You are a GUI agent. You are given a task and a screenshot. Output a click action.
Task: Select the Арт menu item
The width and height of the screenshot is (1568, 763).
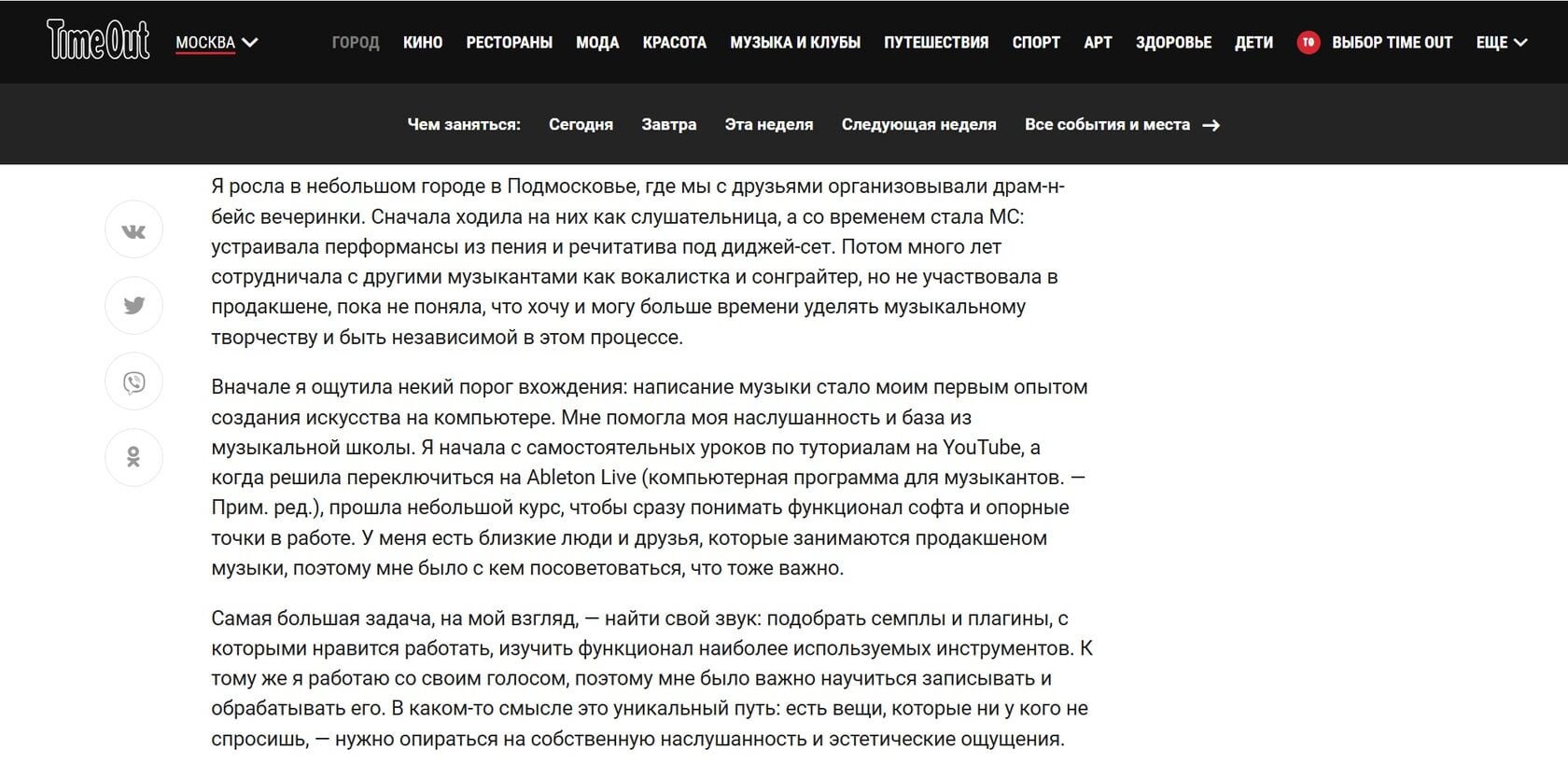(x=1098, y=42)
